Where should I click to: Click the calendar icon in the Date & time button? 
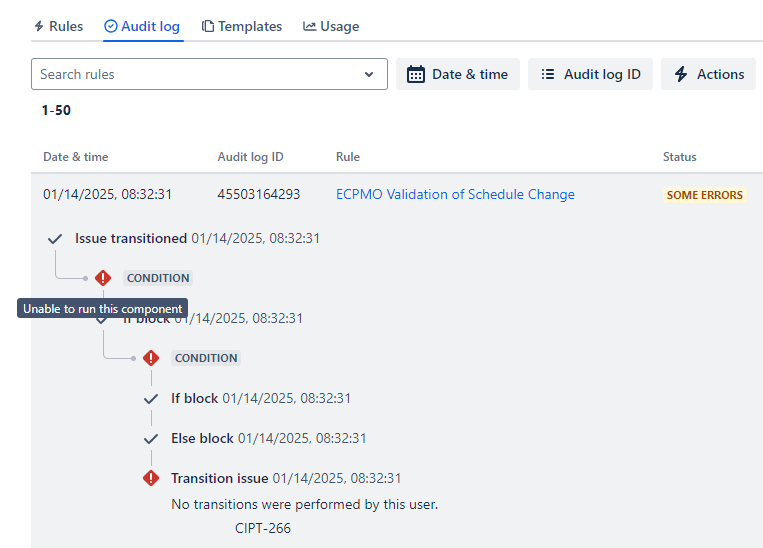[416, 74]
